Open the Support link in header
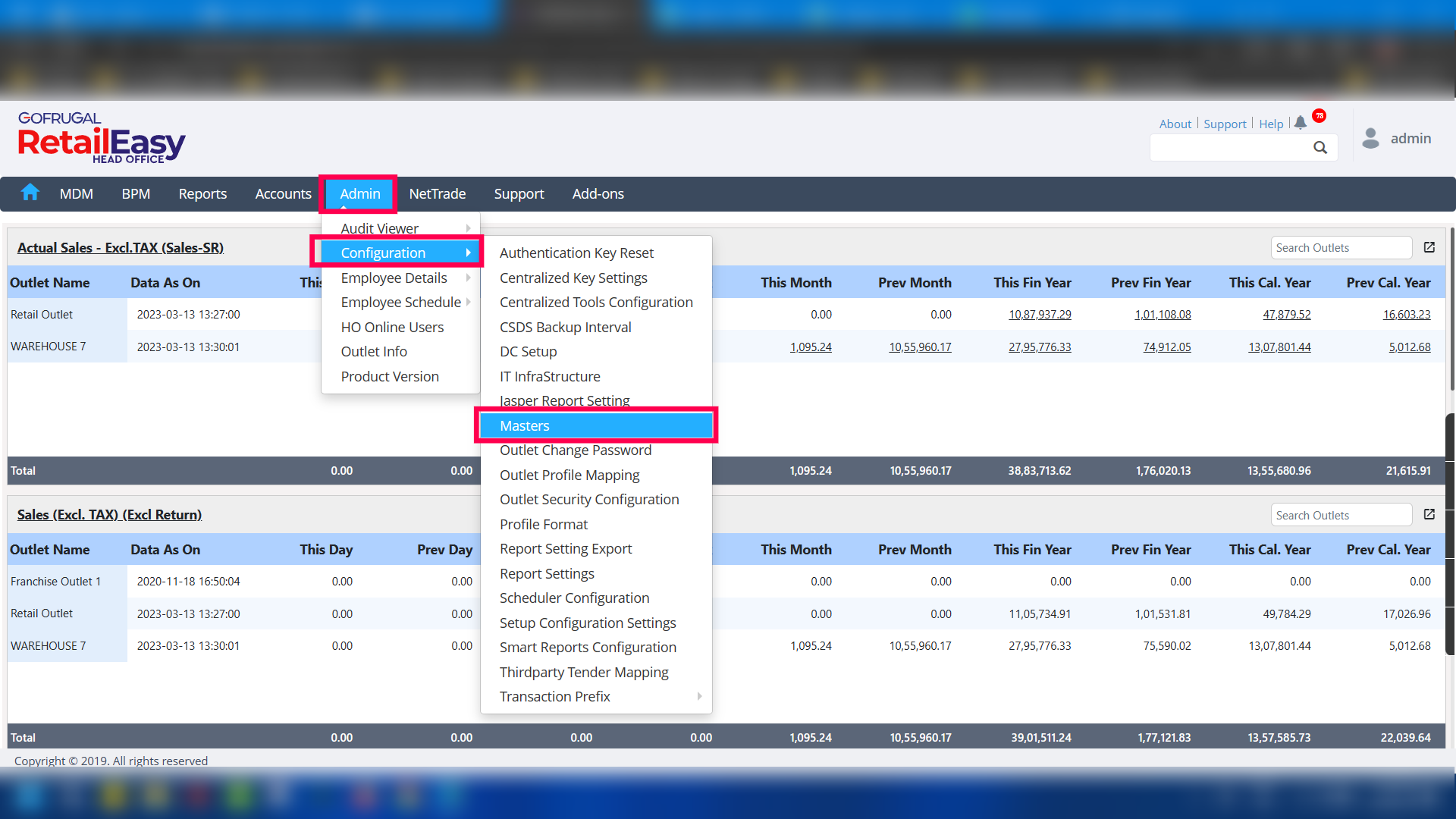The width and height of the screenshot is (1456, 819). click(x=1225, y=124)
